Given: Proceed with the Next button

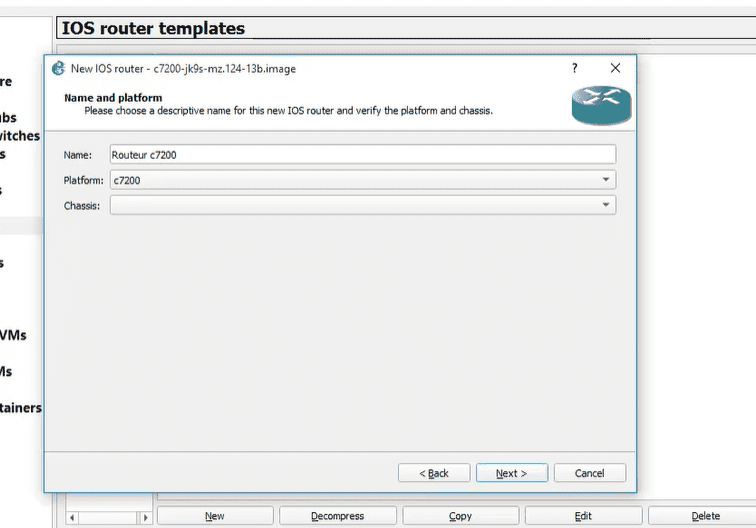Looking at the screenshot, I should (x=512, y=473).
